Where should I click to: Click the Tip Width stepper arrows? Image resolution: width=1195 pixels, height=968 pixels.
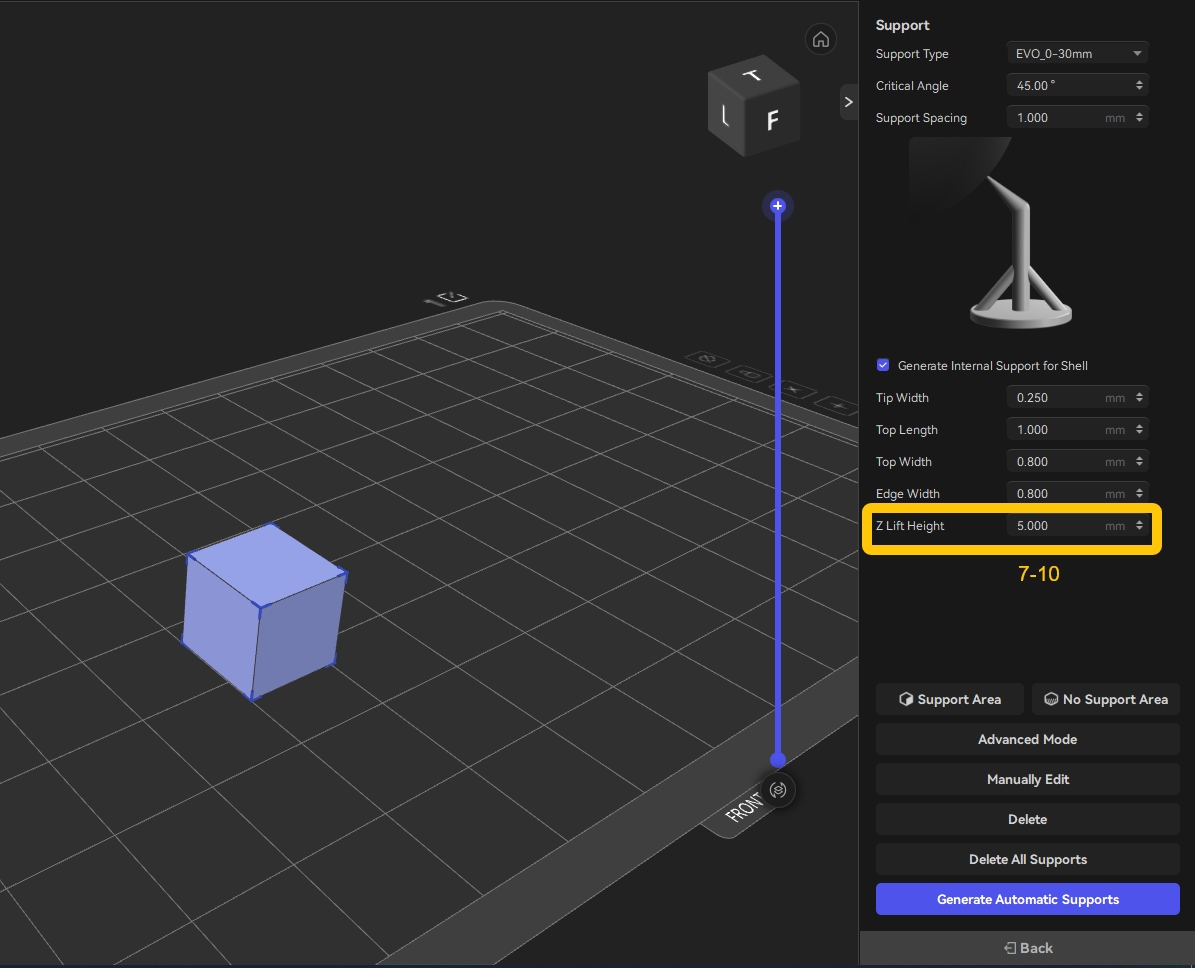tap(1139, 397)
